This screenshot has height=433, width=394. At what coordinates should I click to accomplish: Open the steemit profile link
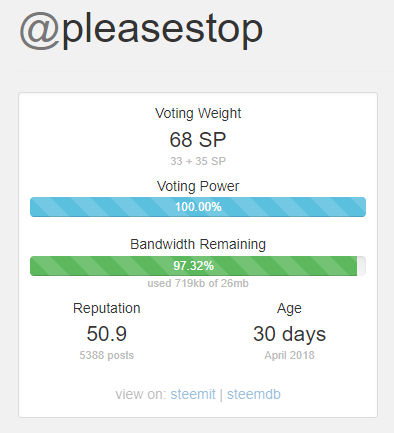point(193,394)
